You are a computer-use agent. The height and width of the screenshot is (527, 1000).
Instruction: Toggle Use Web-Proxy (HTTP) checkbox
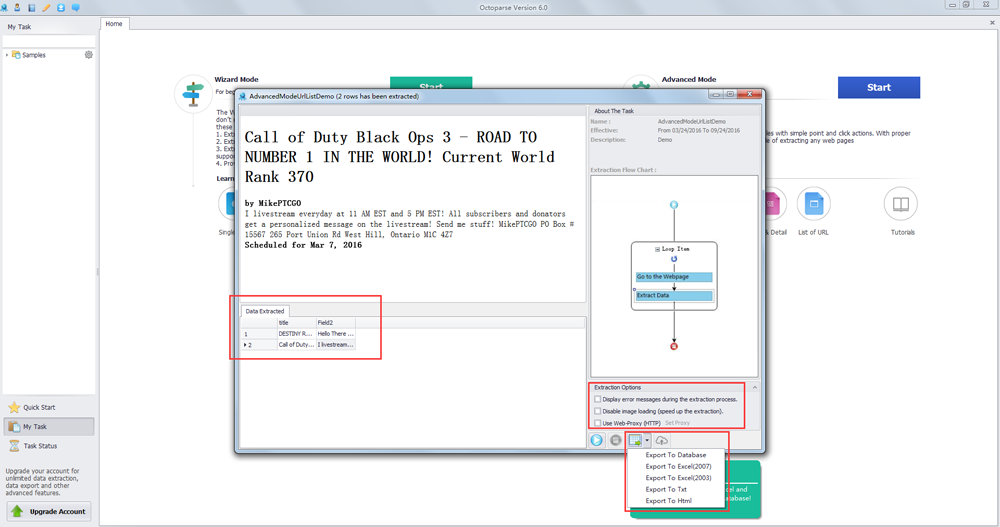click(x=598, y=423)
